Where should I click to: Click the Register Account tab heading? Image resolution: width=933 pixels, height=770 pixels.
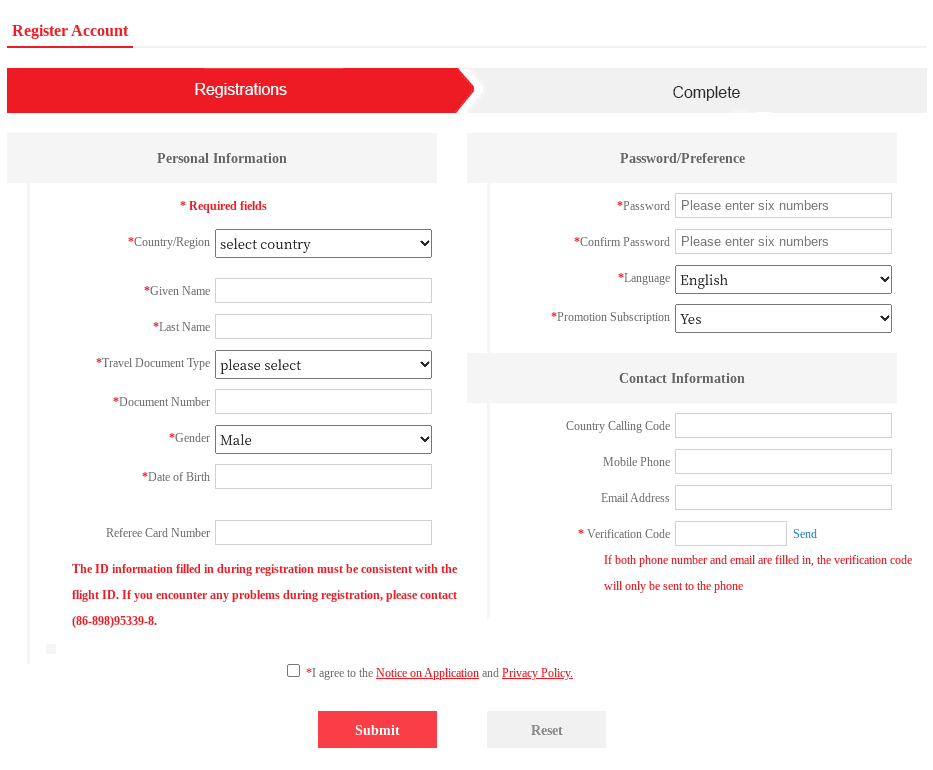pyautogui.click(x=70, y=31)
